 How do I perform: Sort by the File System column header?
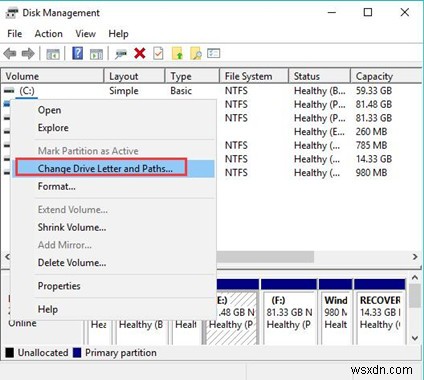[254, 76]
